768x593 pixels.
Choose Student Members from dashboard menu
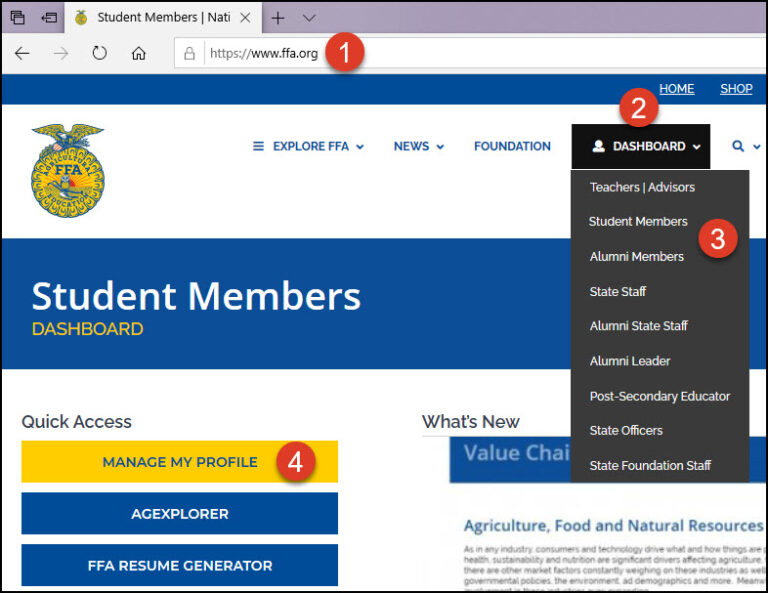[x=638, y=221]
